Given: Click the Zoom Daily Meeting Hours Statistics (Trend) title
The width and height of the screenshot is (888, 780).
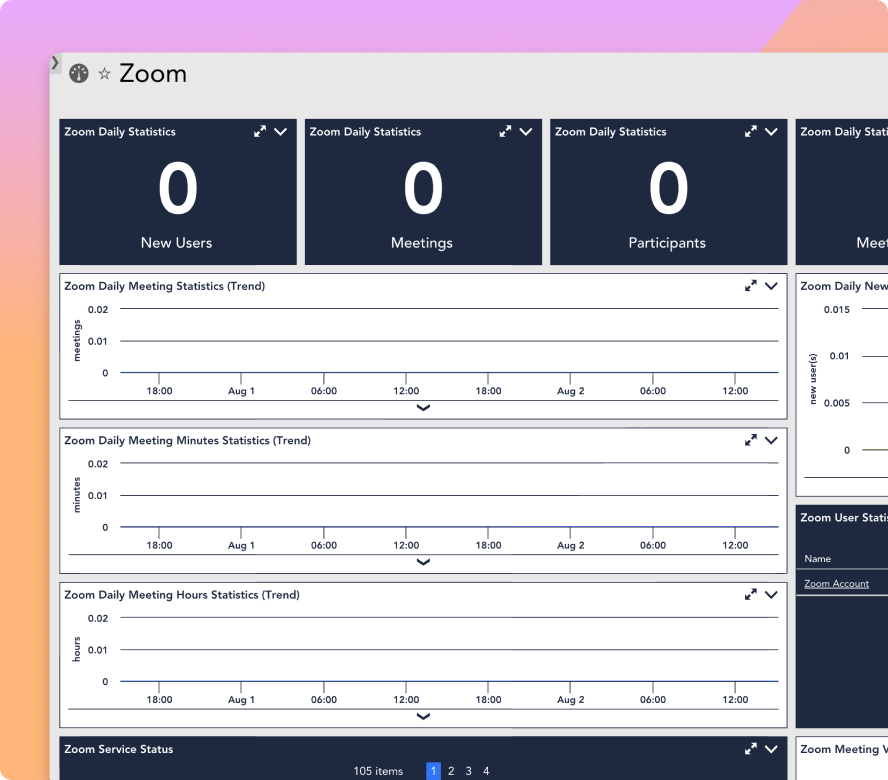Looking at the screenshot, I should click(182, 595).
